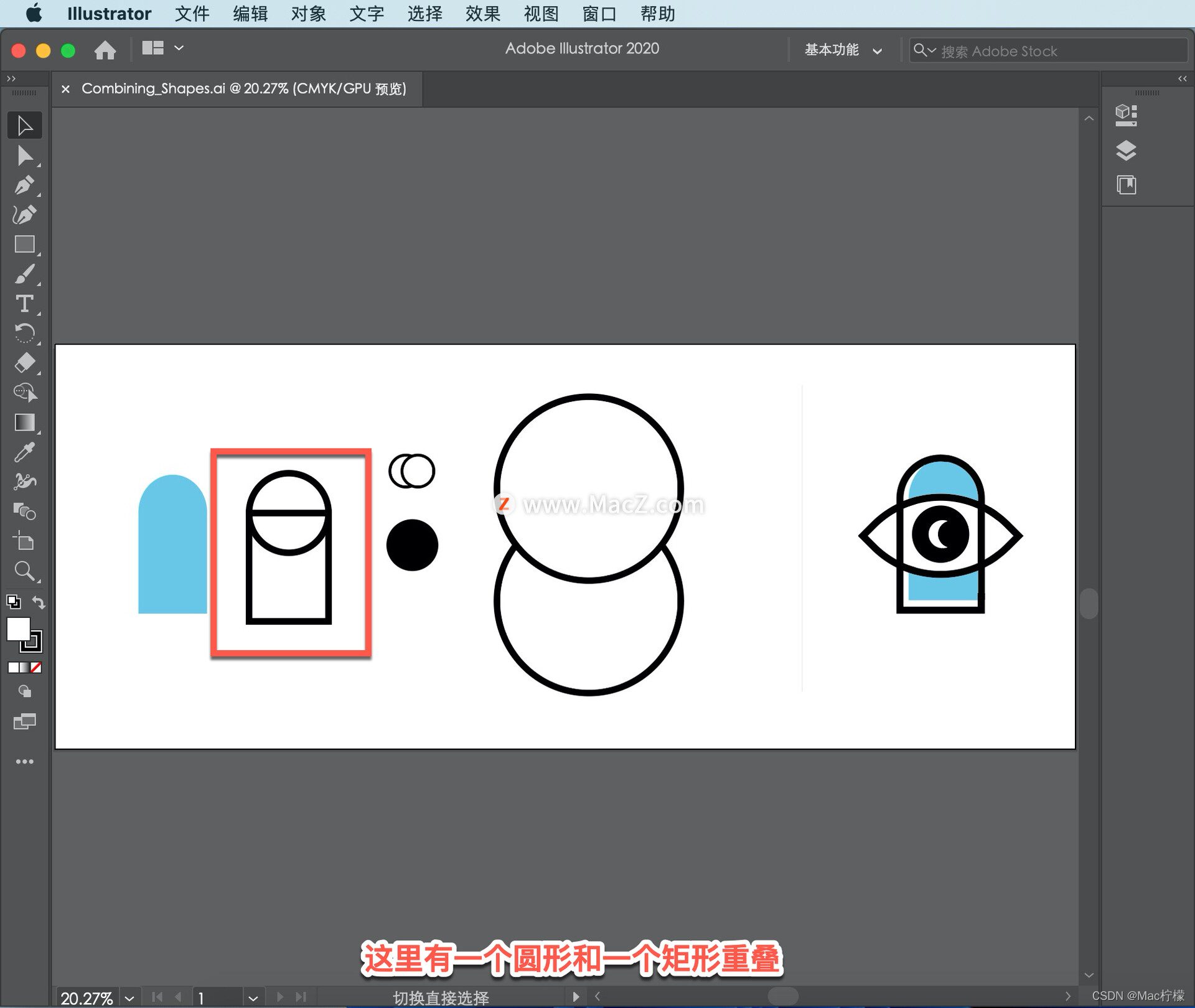Open the Layers panel icon
The width and height of the screenshot is (1195, 1008).
1125,150
